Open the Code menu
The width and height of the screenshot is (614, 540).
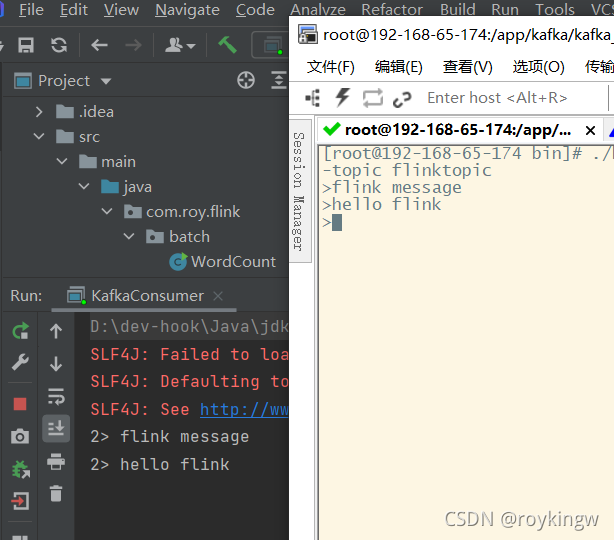[x=255, y=9]
